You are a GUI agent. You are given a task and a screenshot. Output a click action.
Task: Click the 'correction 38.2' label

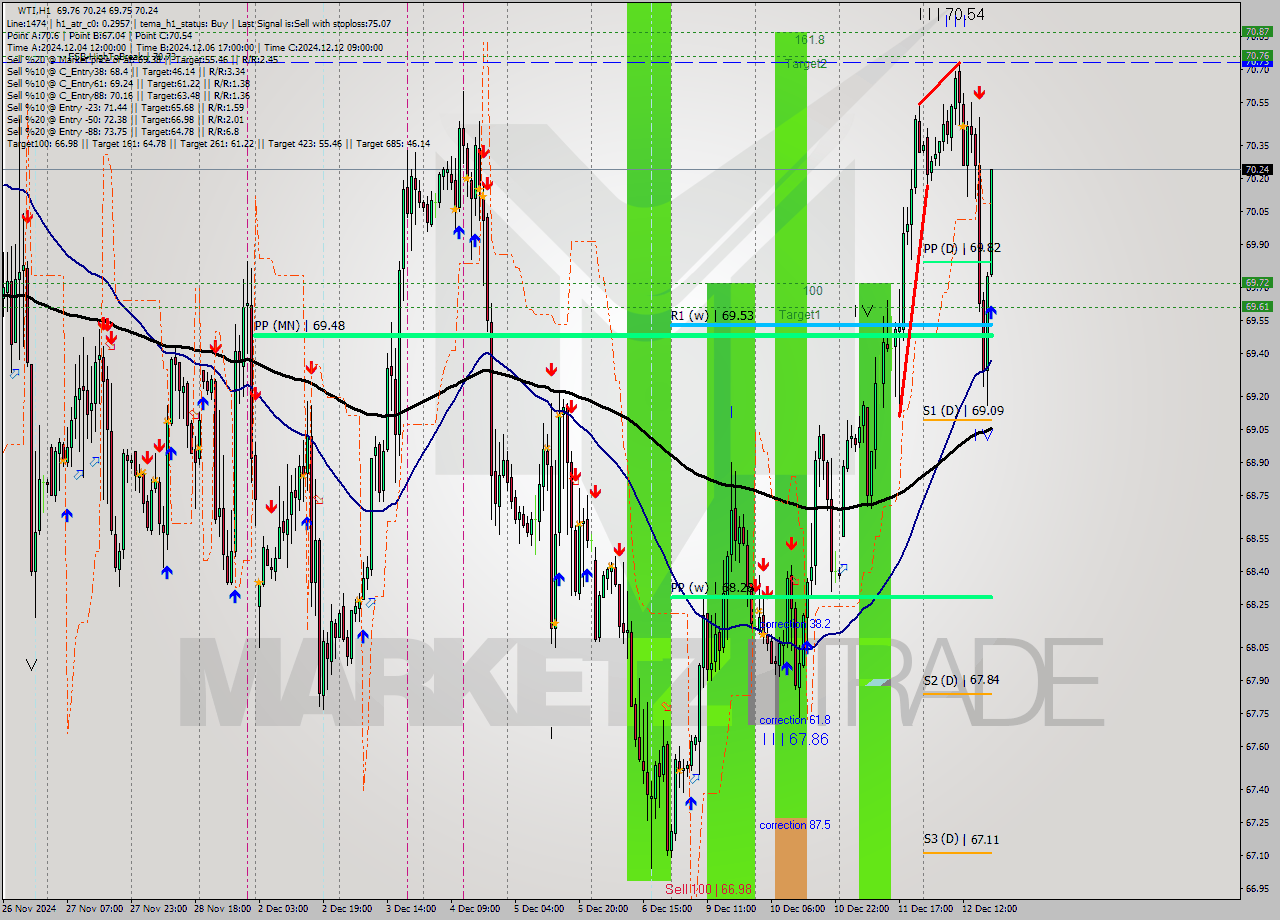point(794,623)
